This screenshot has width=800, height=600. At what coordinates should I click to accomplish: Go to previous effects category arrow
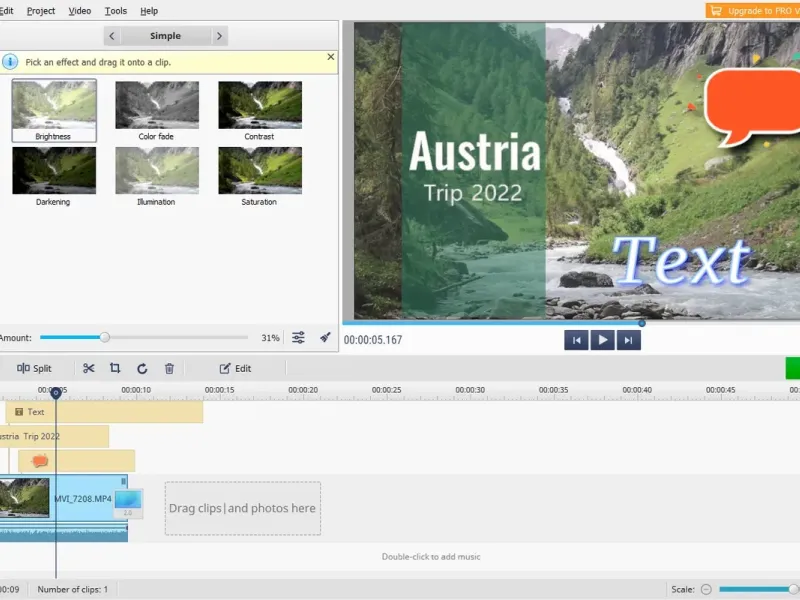pyautogui.click(x=112, y=36)
